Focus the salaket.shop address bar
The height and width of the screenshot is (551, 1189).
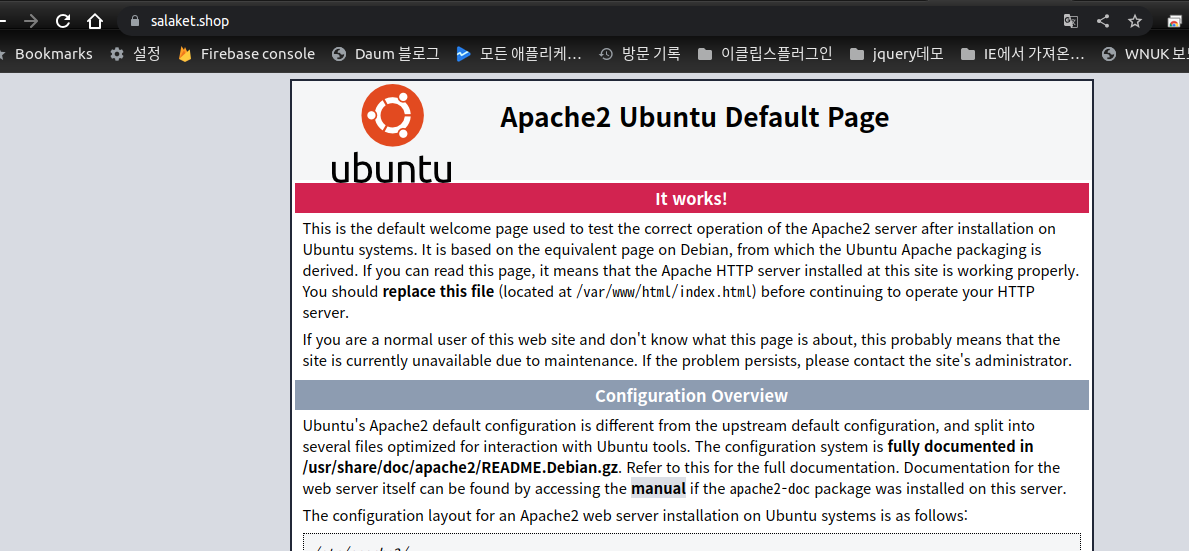591,21
